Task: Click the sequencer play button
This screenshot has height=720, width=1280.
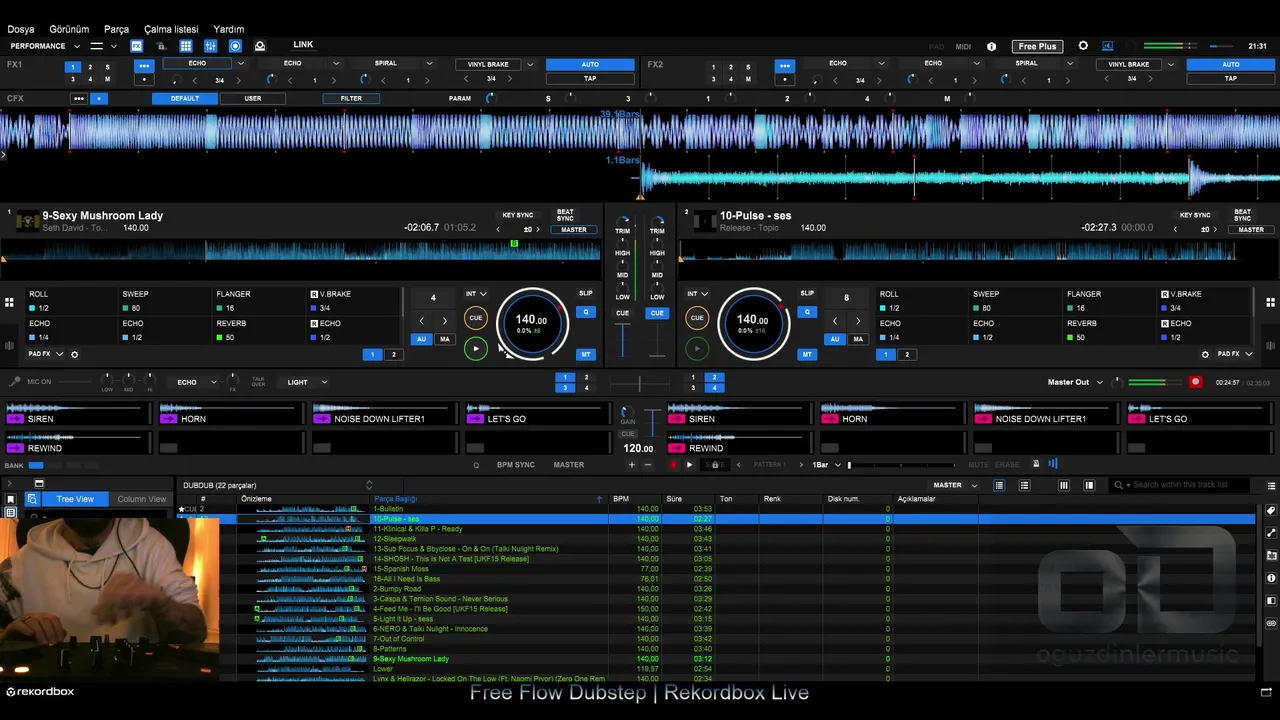Action: coord(689,465)
